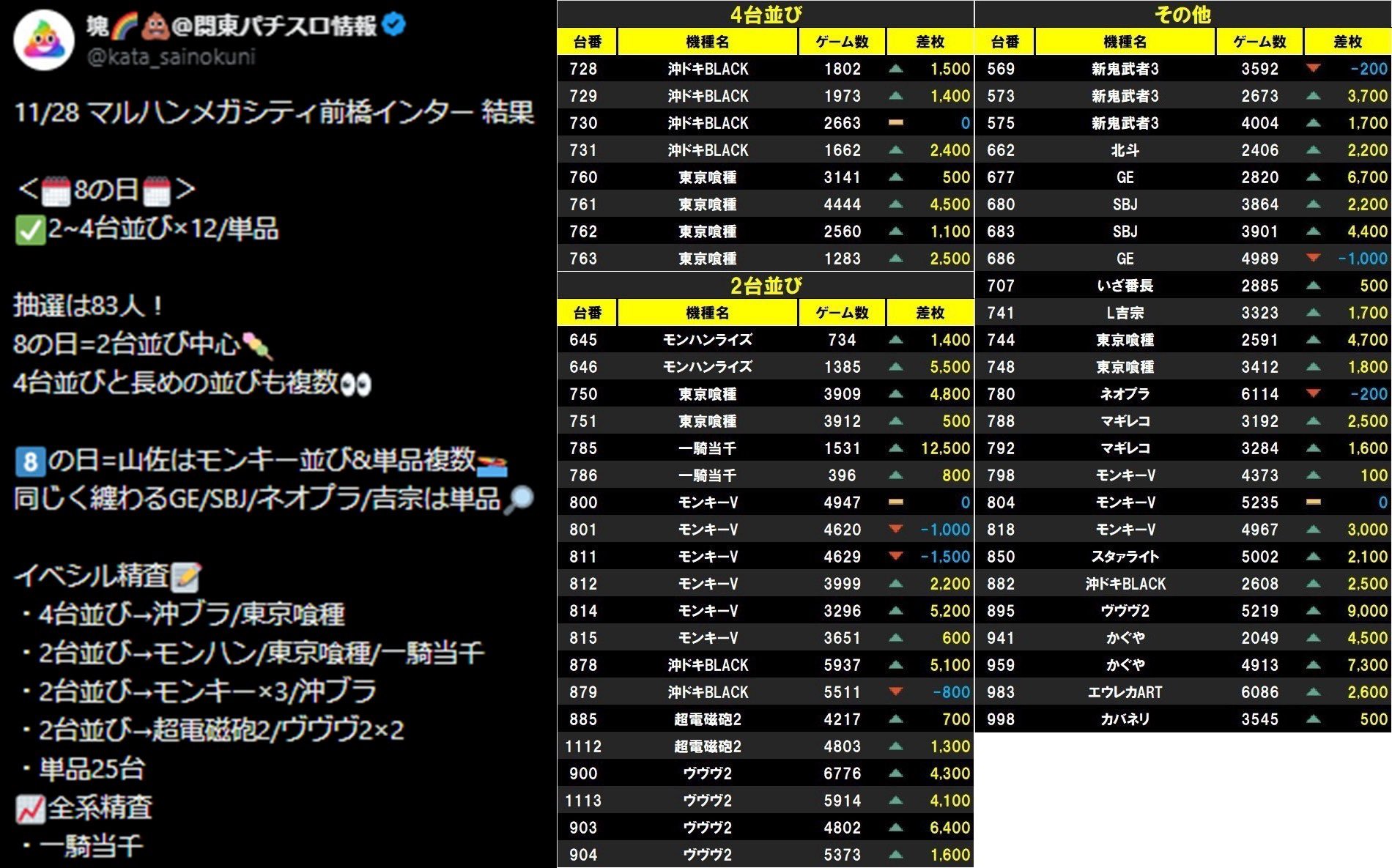Click the 7,300 value in row 959
The image size is (1392, 868).
(1367, 665)
